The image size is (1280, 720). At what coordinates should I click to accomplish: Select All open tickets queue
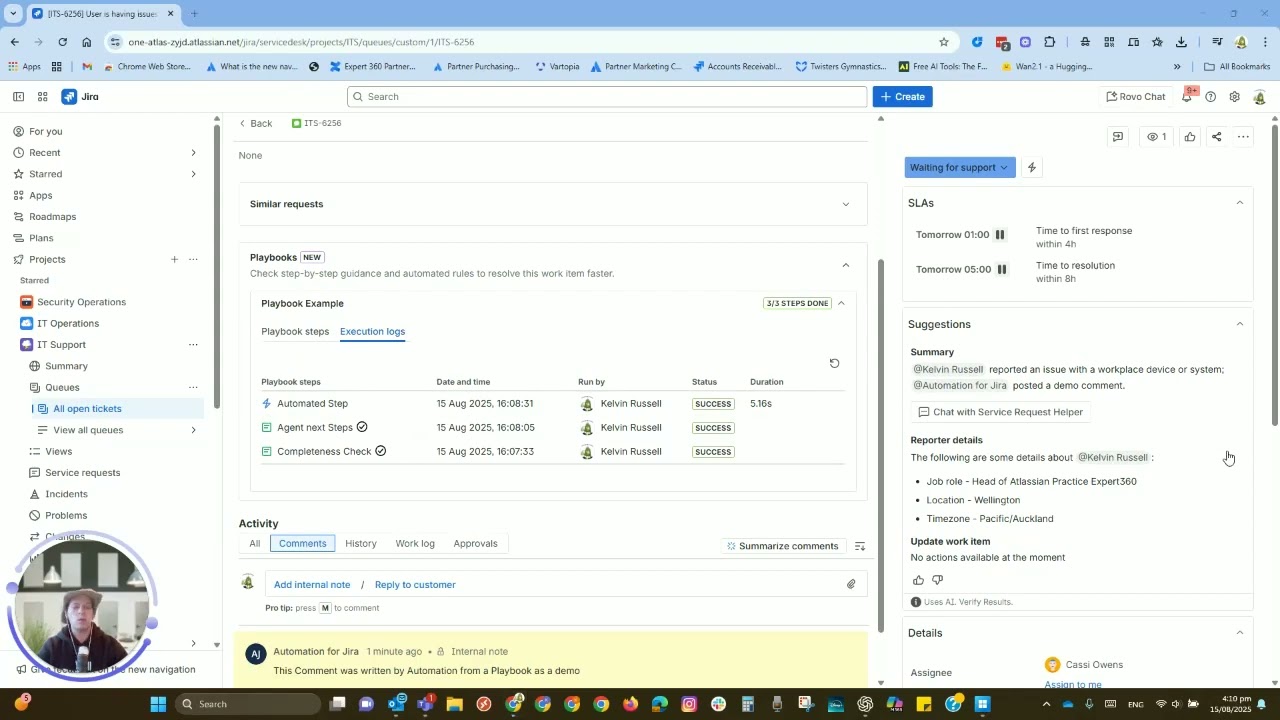[118, 409]
